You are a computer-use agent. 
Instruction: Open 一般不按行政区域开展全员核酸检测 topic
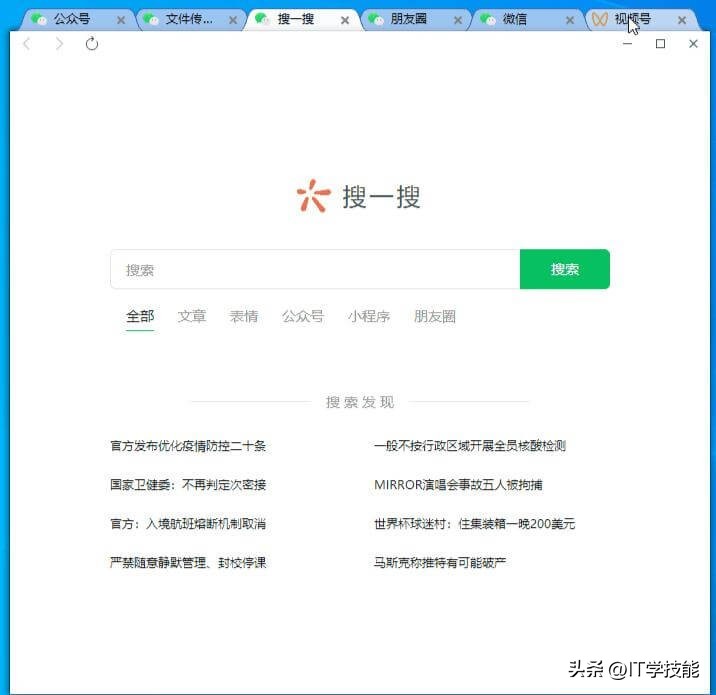click(x=470, y=446)
